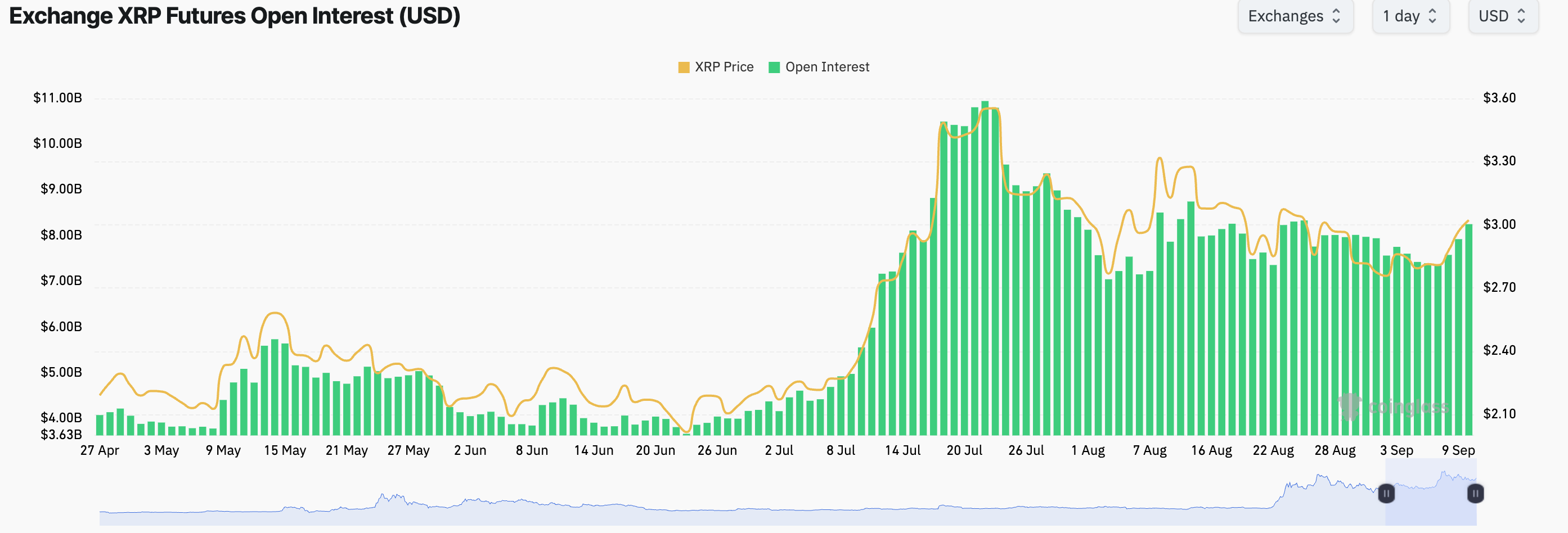Screen dimensions: 1568x533
Task: Open the Exchanges dropdown
Action: point(1295,16)
